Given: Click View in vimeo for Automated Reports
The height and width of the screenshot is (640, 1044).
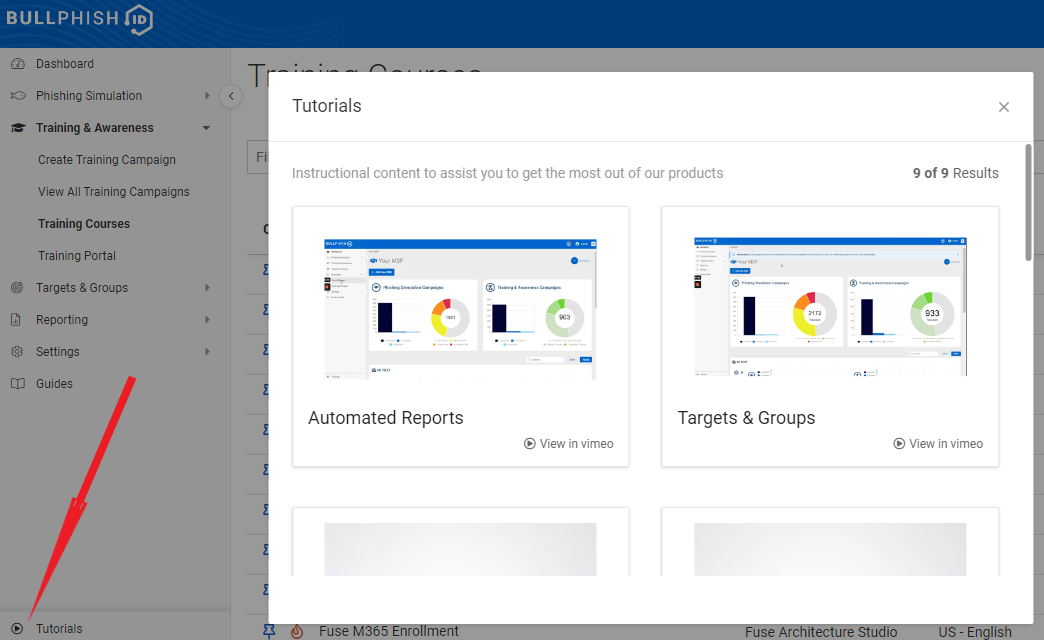Looking at the screenshot, I should point(569,444).
